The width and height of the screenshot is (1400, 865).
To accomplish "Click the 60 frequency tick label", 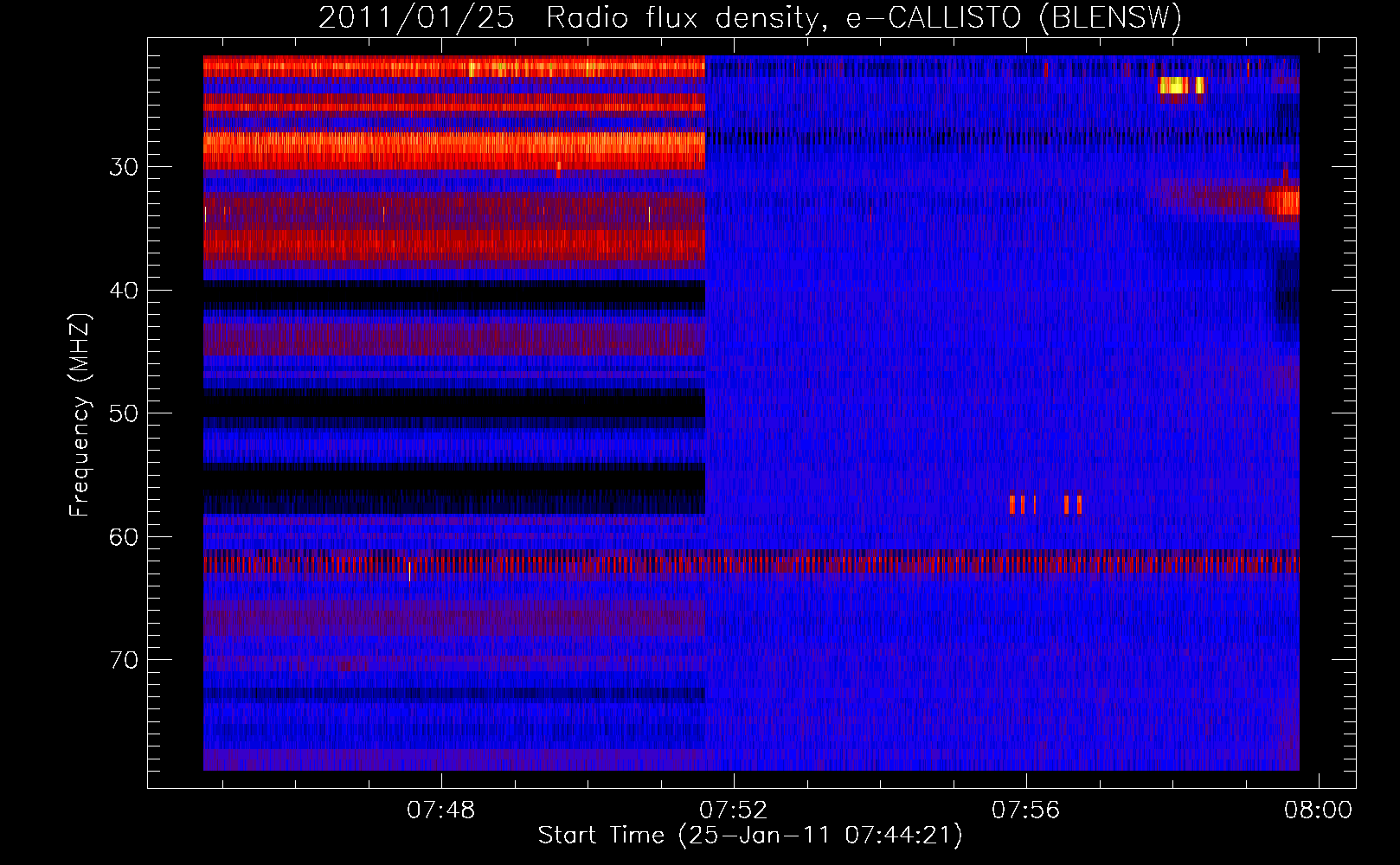I will coord(124,537).
